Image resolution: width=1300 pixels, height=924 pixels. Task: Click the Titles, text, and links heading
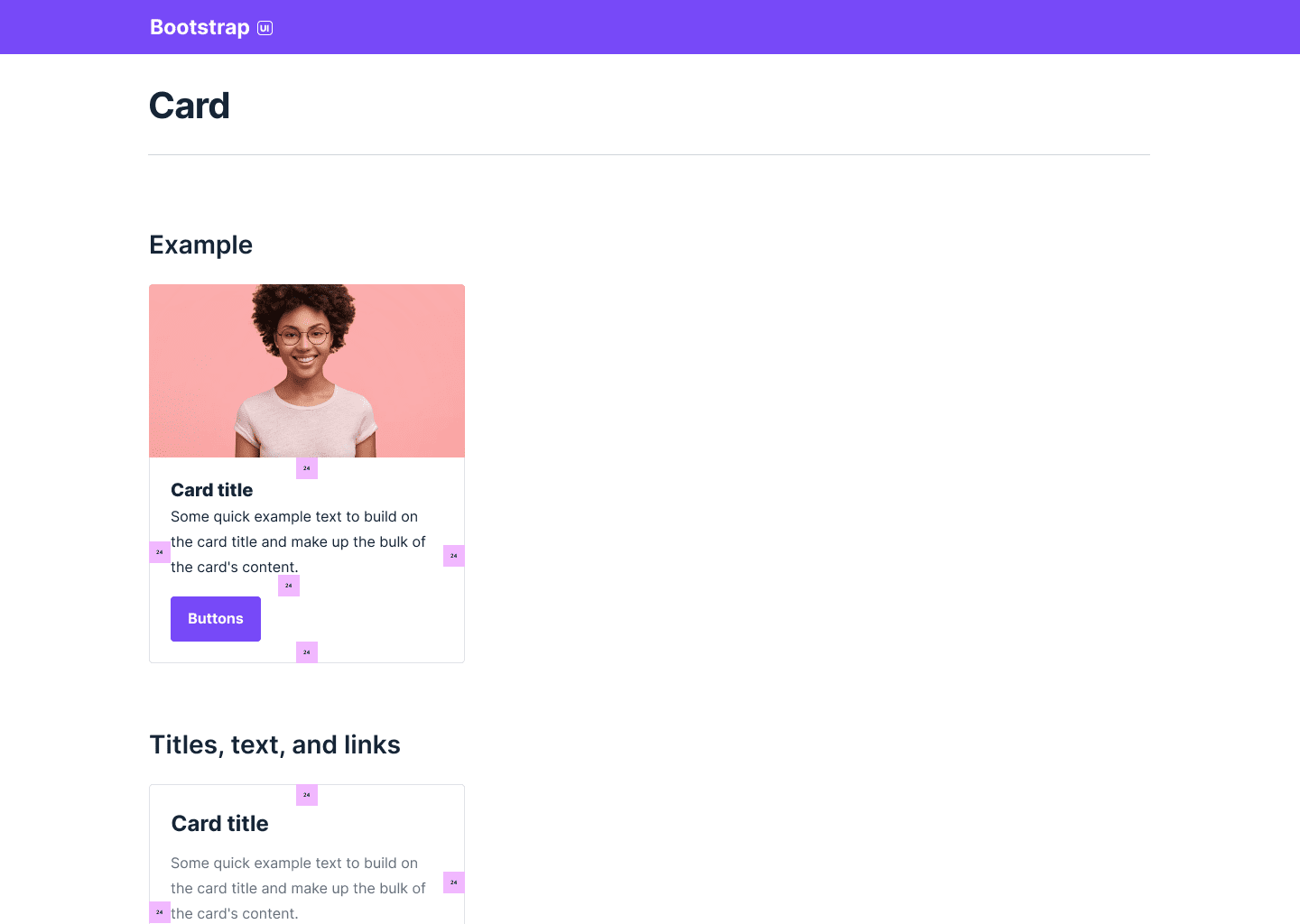point(274,744)
